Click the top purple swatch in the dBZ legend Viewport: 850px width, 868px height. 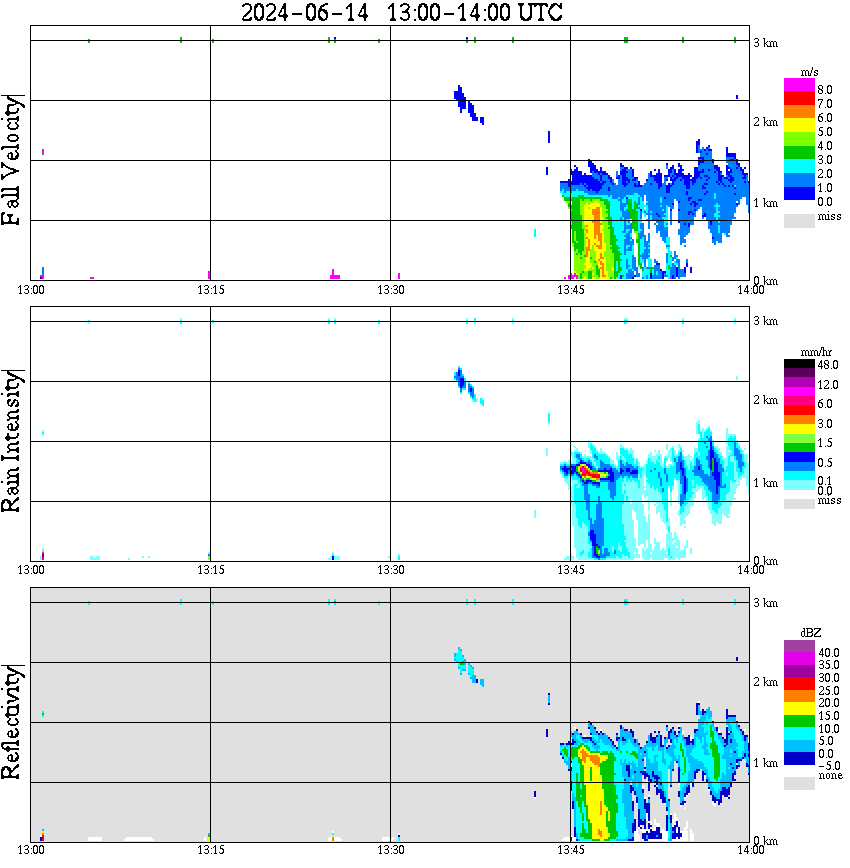coord(799,646)
